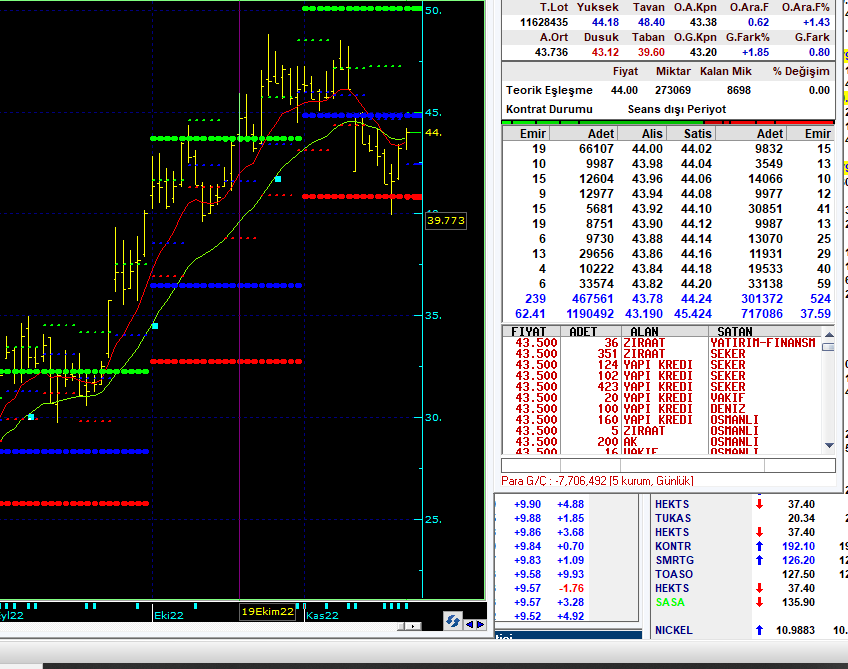Click the +9.52 change value
The width and height of the screenshot is (848, 669).
[527, 616]
